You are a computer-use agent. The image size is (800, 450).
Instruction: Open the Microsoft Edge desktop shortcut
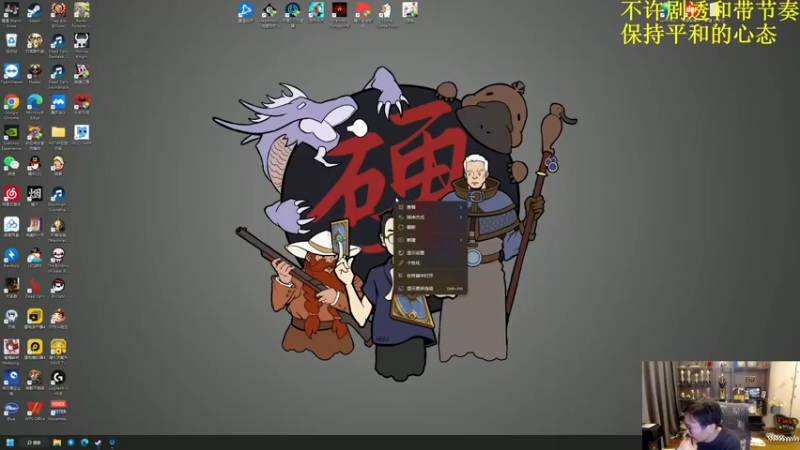(x=35, y=107)
